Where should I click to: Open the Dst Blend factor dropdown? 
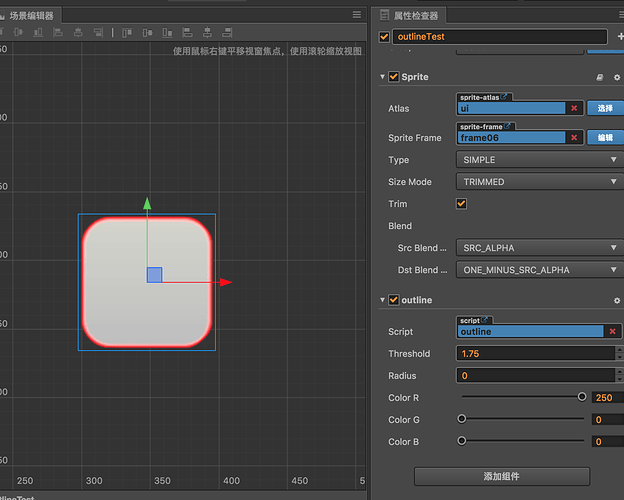tap(539, 270)
